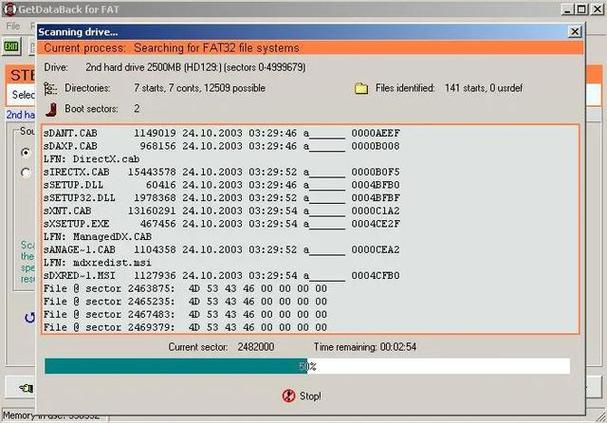This screenshot has width=607, height=423.
Task: Maximize the GetDataBack for FAT window
Action: (581, 9)
